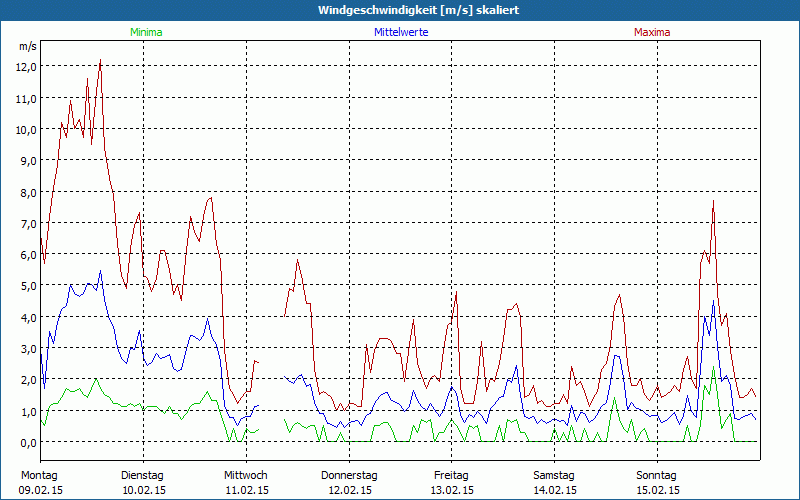Click the '09.02.15' date label
The width and height of the screenshot is (800, 500).
(x=41, y=490)
